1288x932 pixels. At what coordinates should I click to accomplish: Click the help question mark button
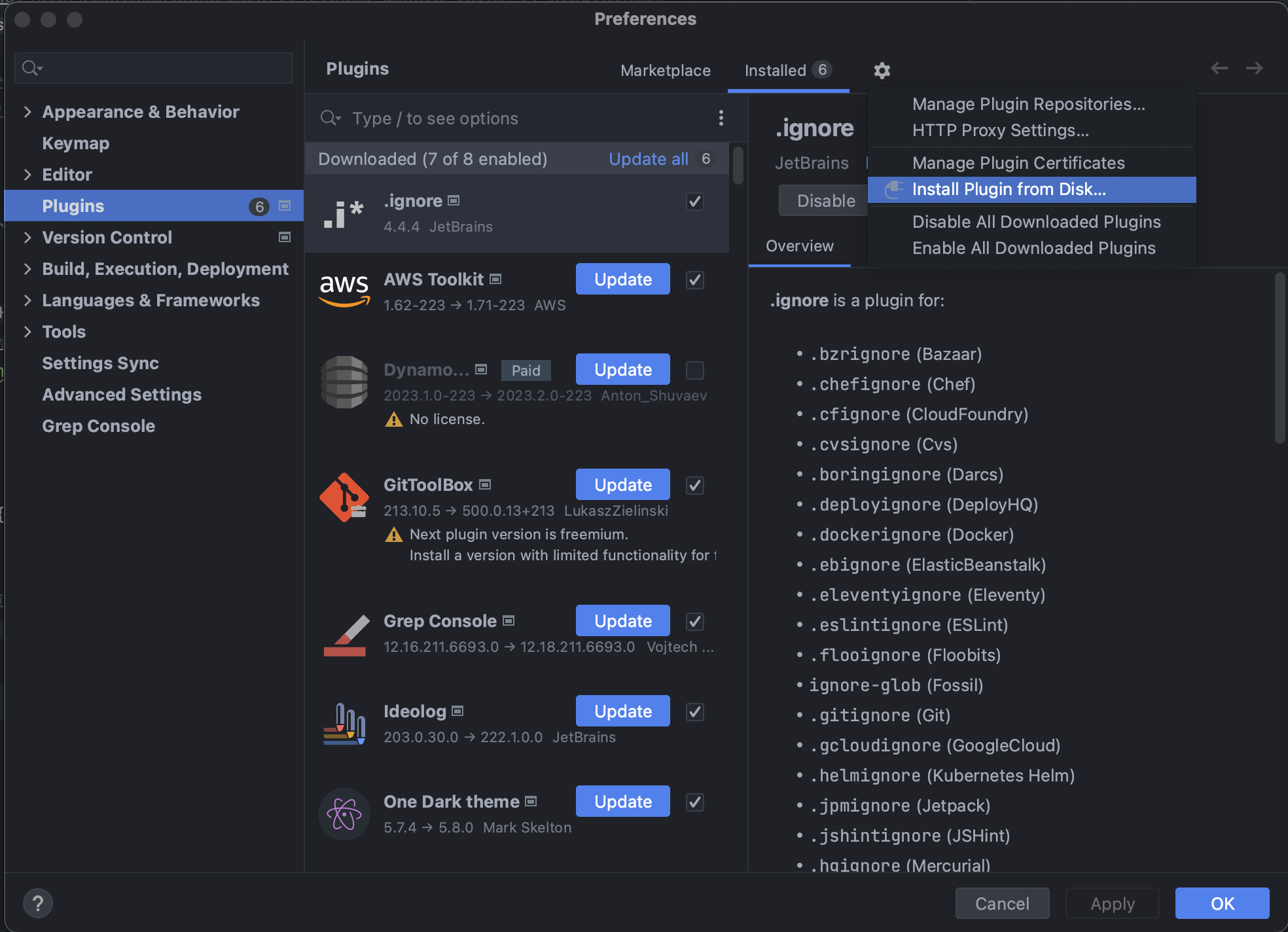click(38, 903)
